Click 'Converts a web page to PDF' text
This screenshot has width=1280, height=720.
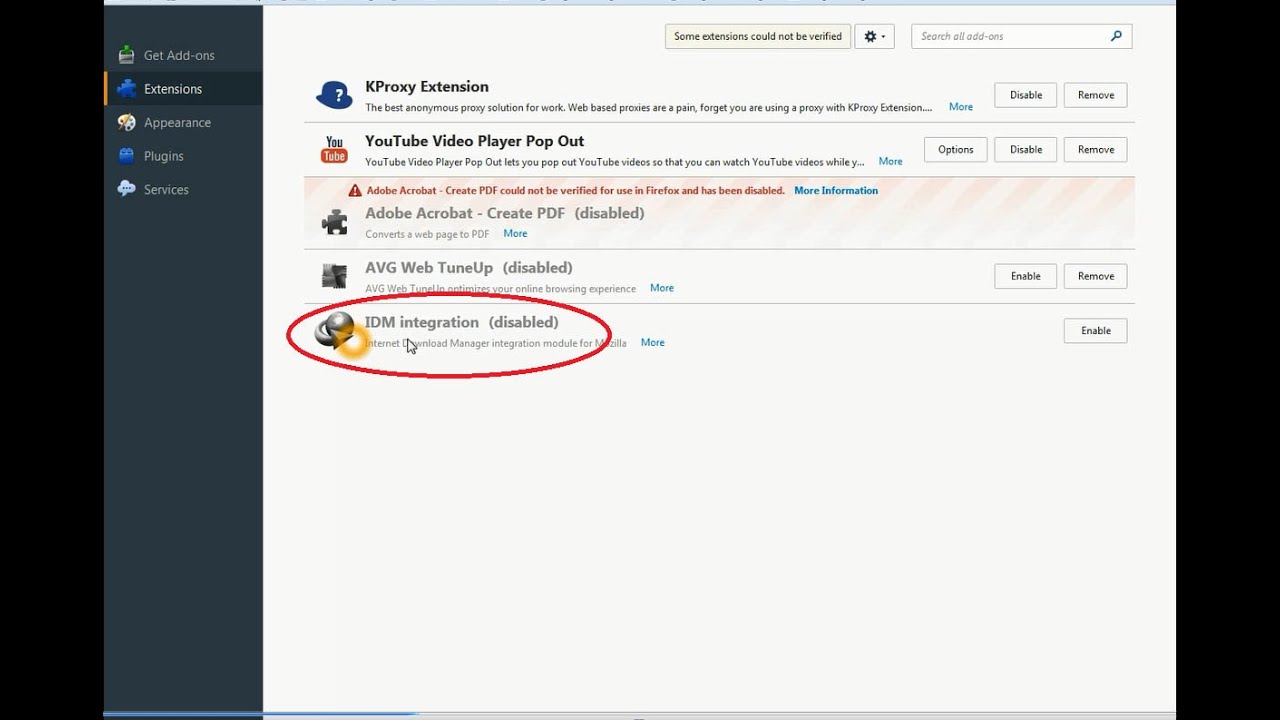(427, 234)
